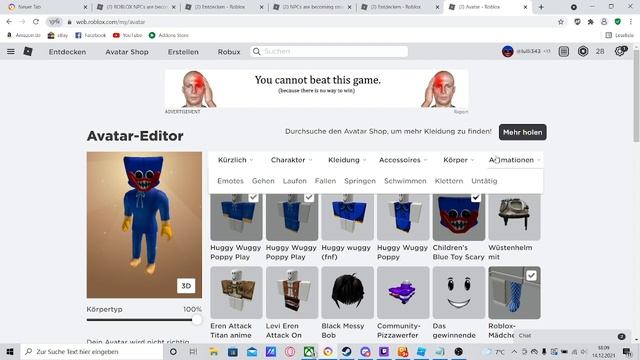Click the Mehr holen button
Image resolution: width=640 pixels, height=360 pixels.
coord(522,132)
